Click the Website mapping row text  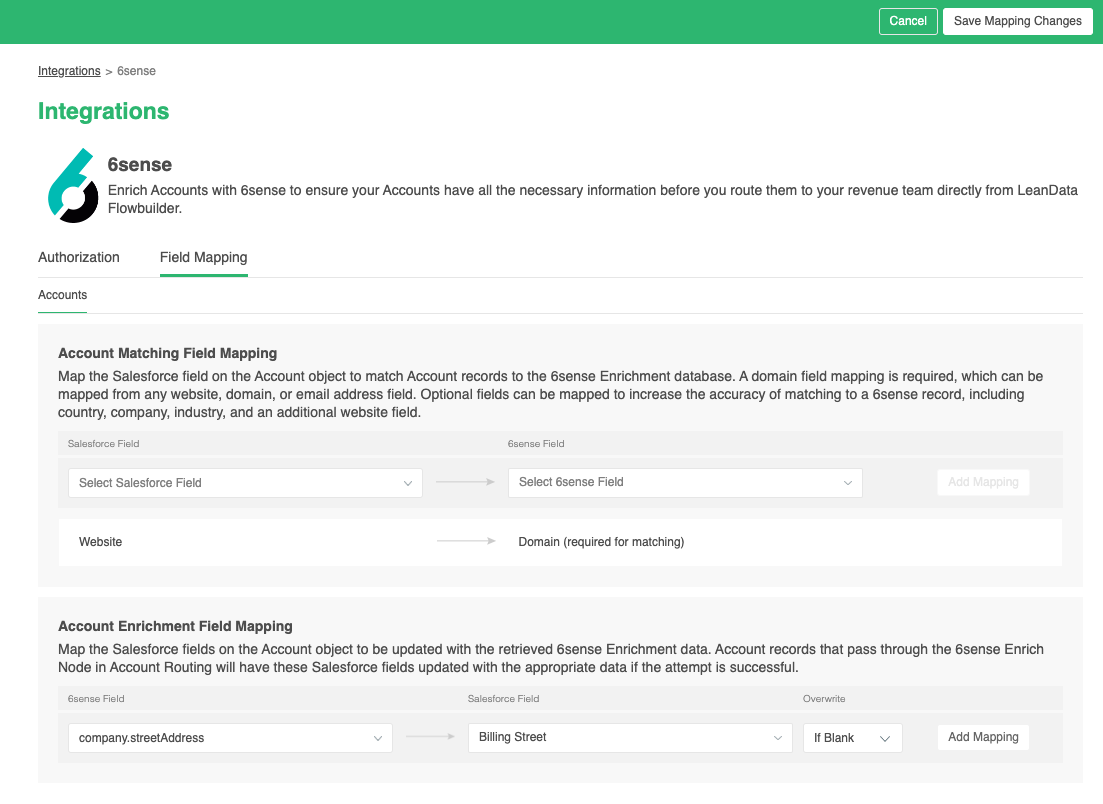click(101, 542)
